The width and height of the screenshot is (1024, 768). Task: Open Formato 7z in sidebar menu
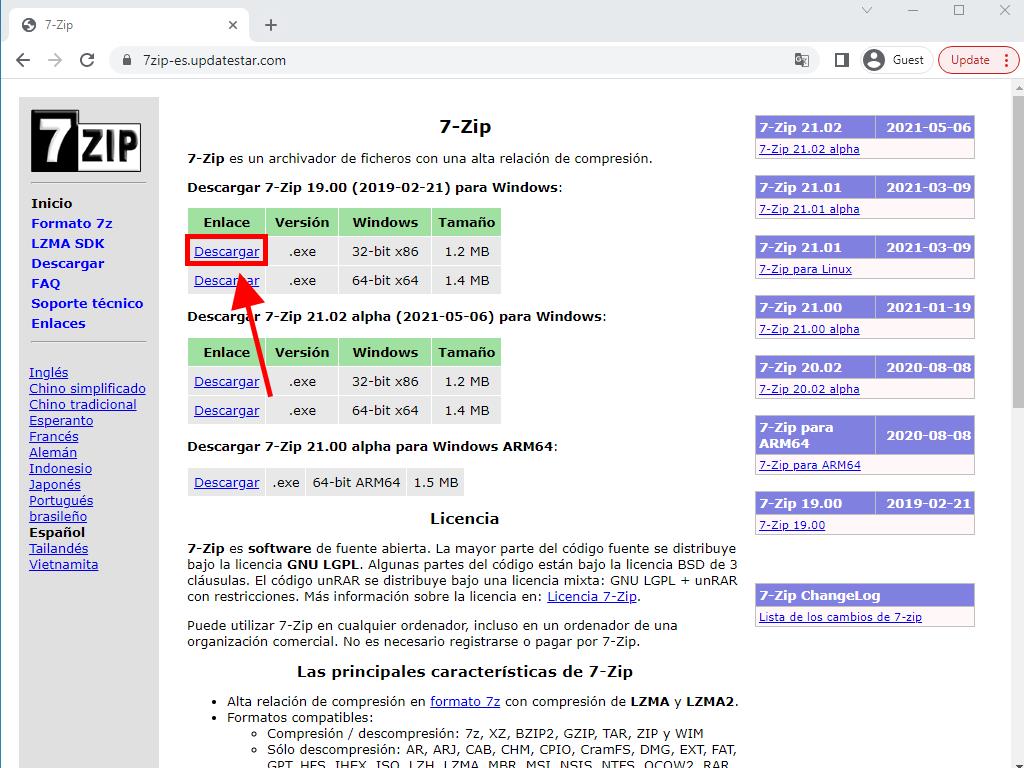coord(71,223)
